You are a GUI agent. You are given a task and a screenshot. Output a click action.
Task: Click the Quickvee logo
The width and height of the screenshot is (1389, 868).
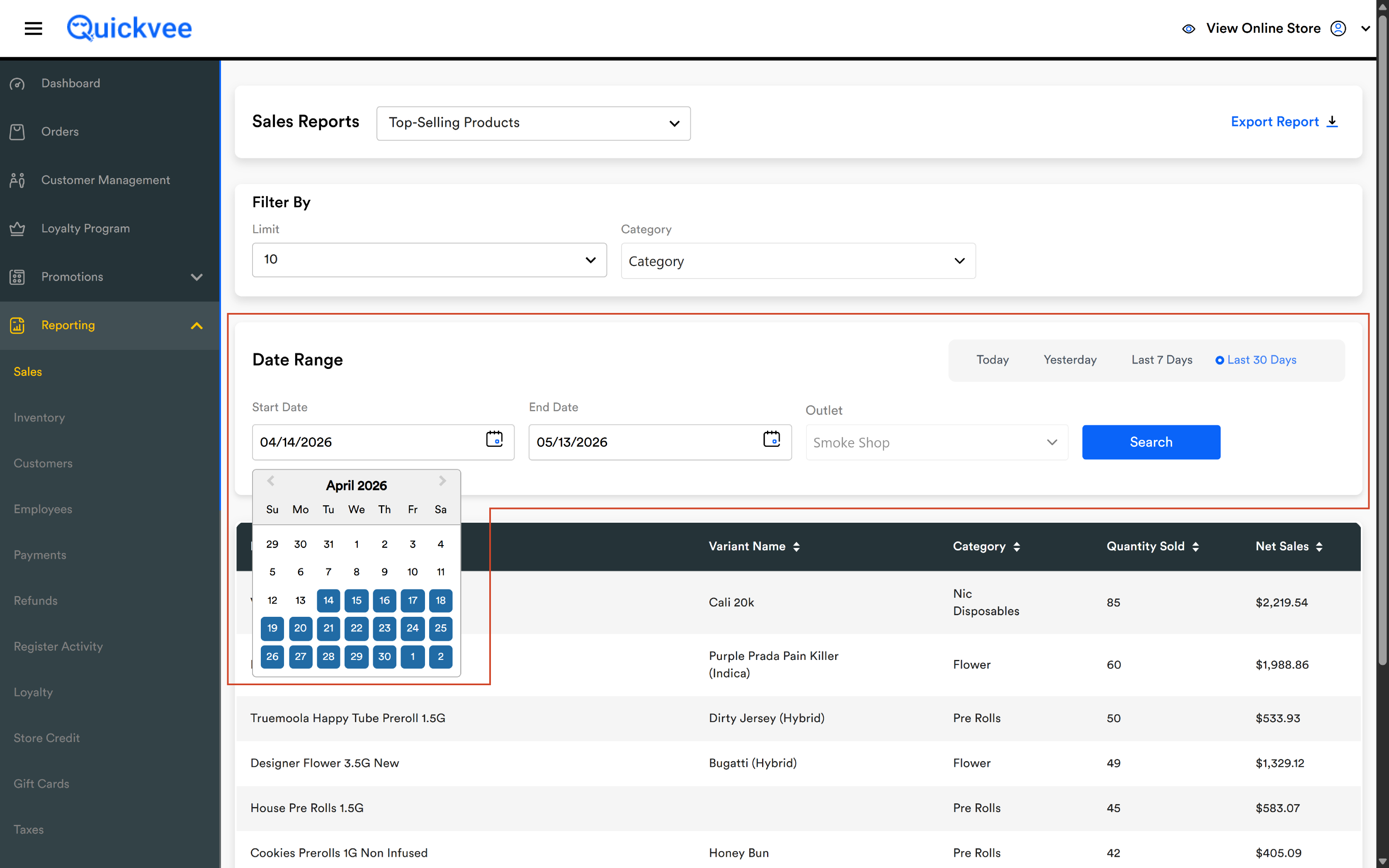(129, 27)
